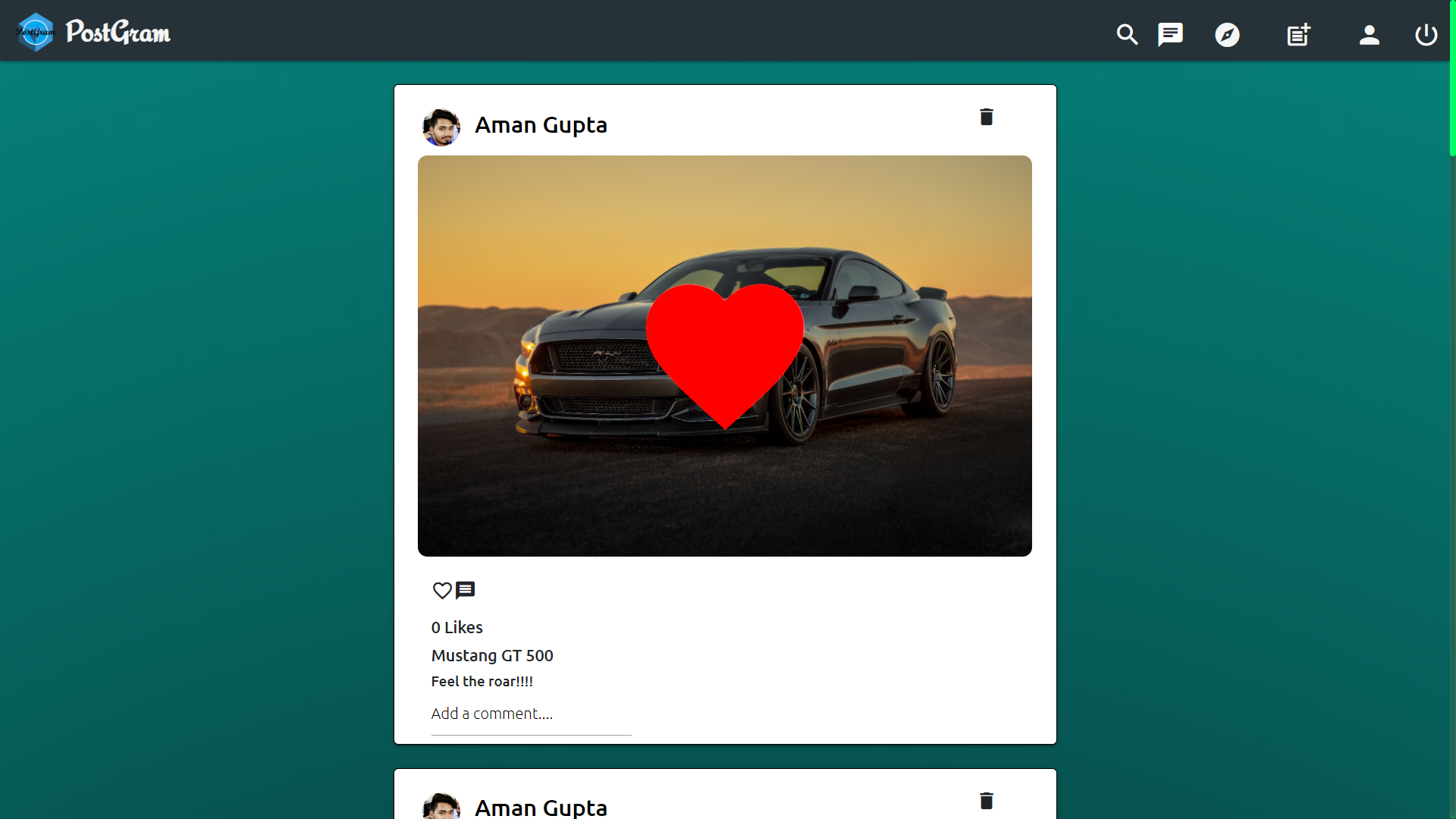Open explore compass icon
The width and height of the screenshot is (1456, 819).
click(x=1227, y=35)
